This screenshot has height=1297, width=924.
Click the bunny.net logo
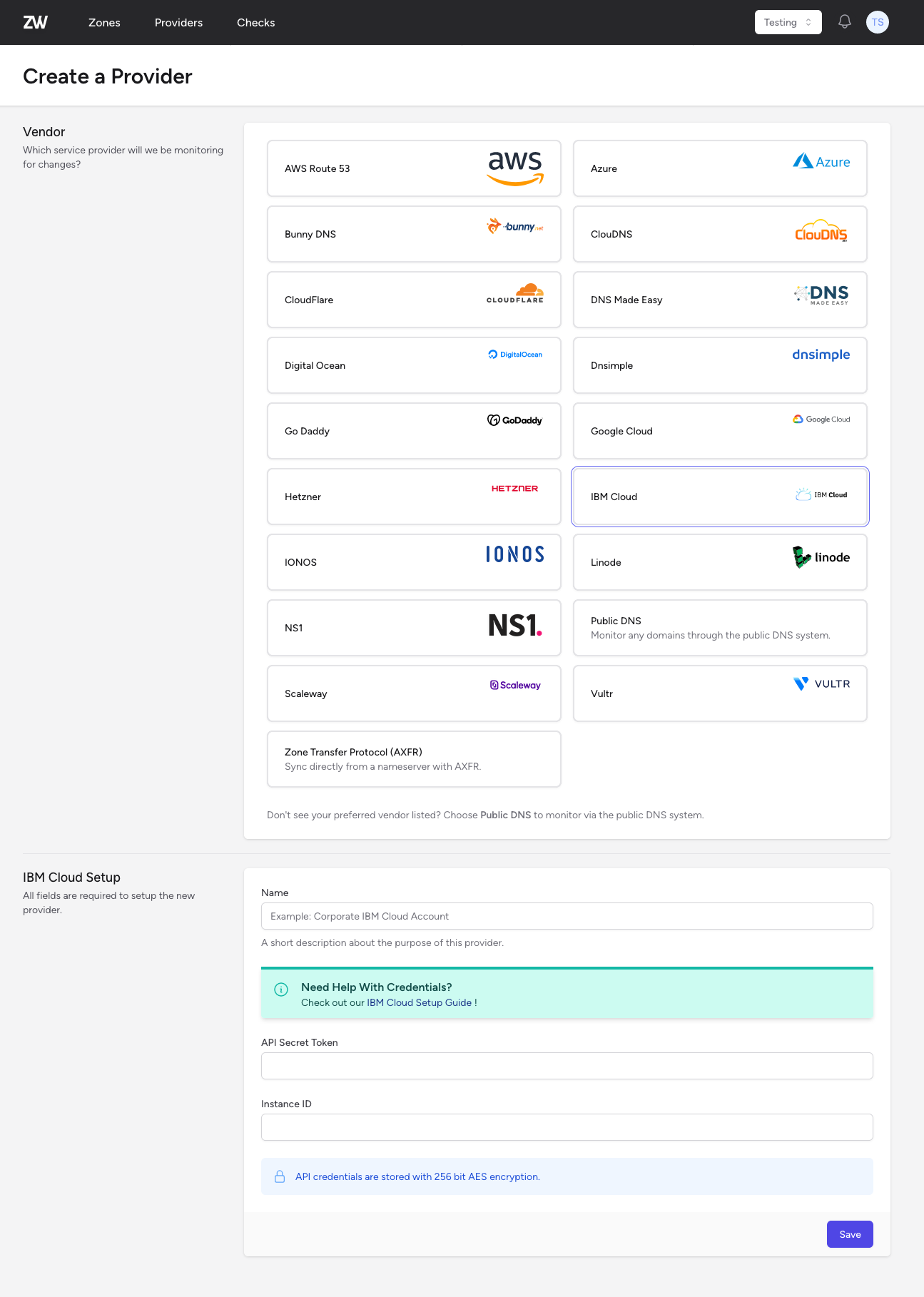point(515,226)
